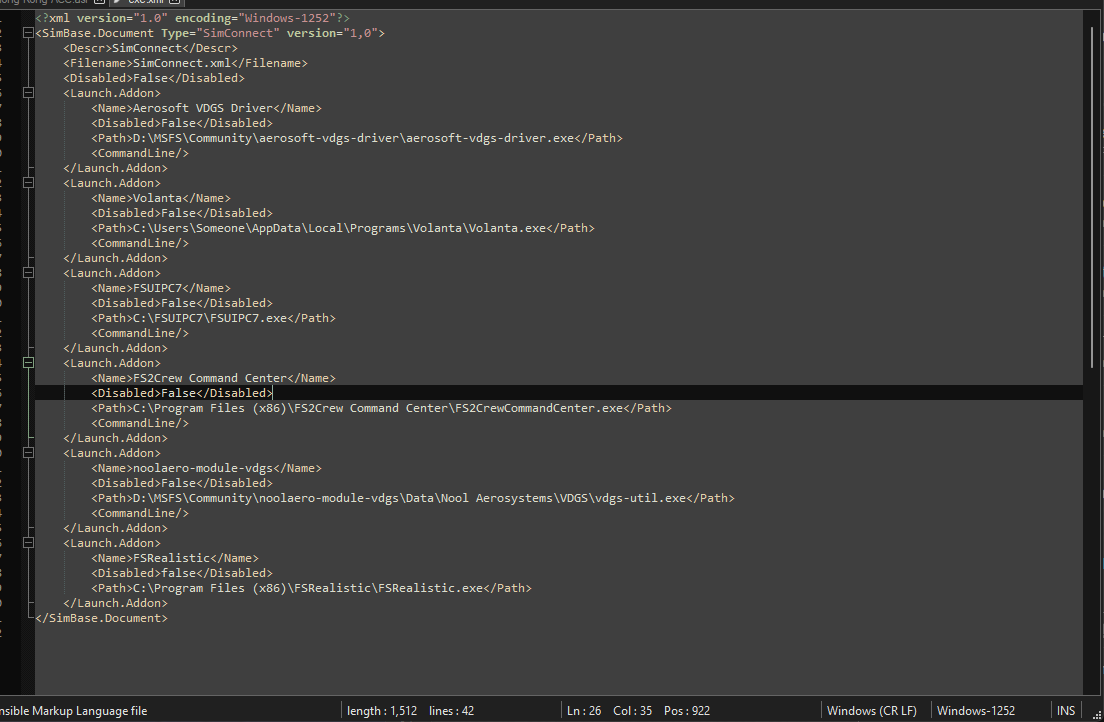Click the FSUIPC7.exe path line
This screenshot has width=1104, height=722.
point(213,318)
